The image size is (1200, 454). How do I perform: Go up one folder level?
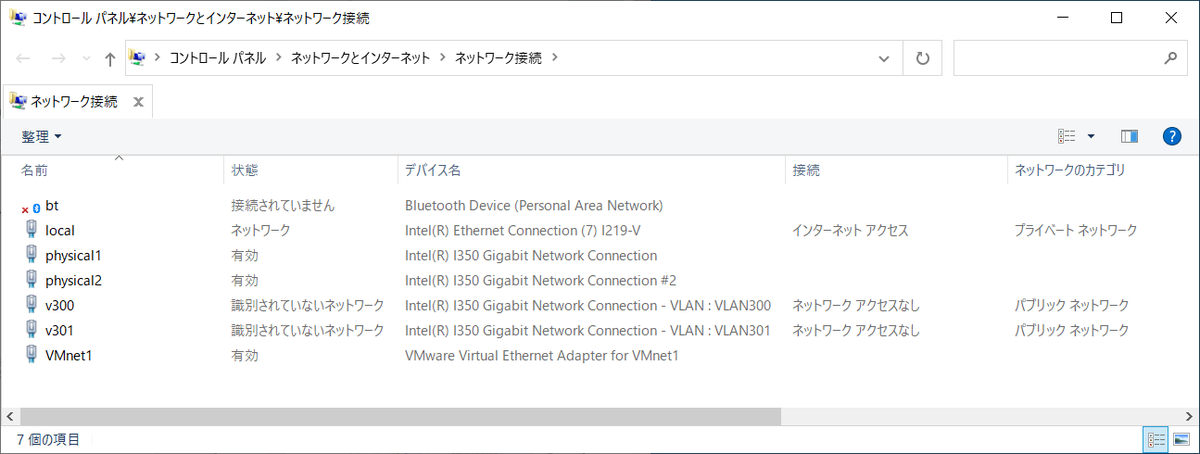(109, 59)
